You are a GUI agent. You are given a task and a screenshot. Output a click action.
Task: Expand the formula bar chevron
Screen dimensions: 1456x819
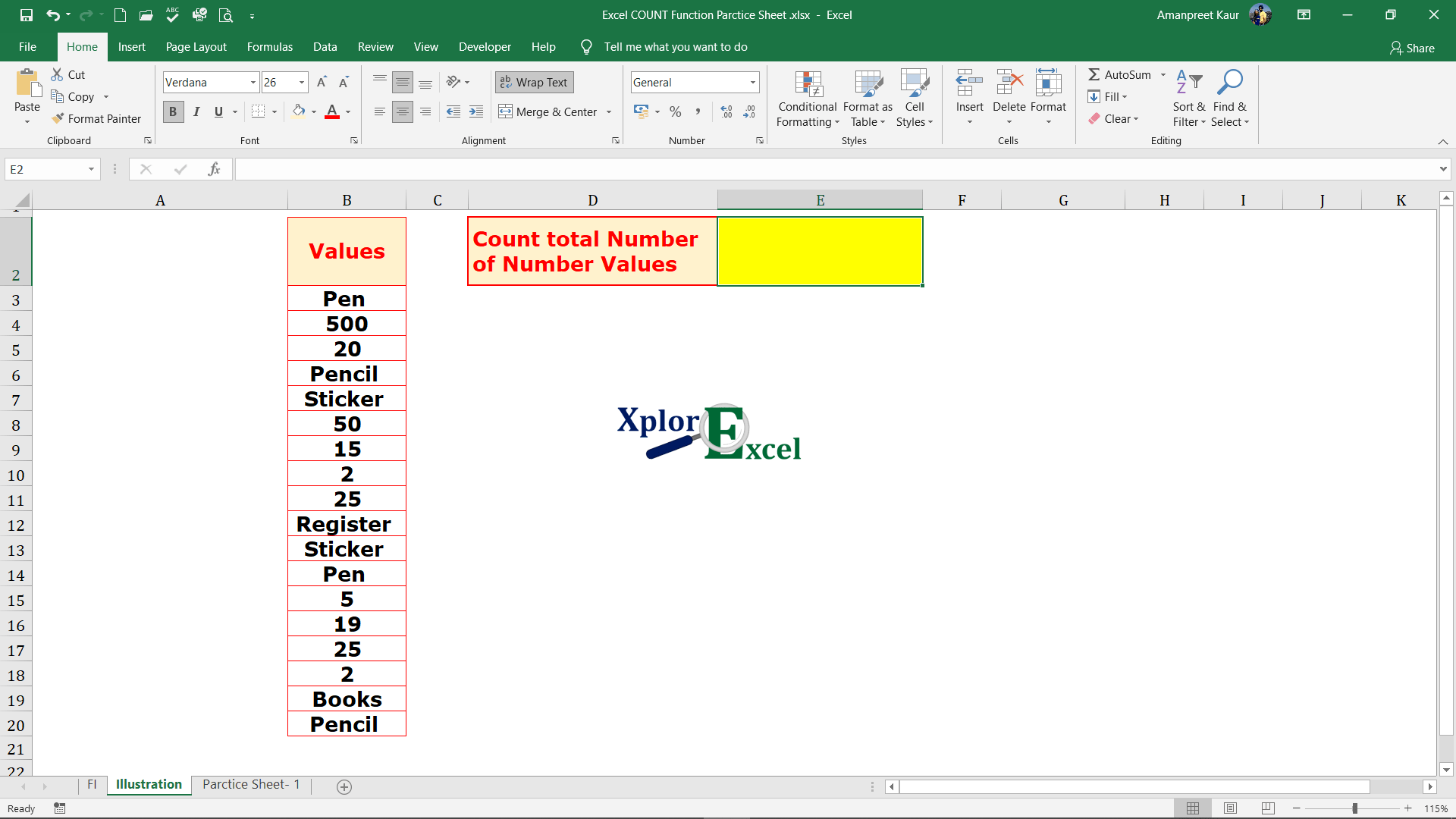coord(1443,169)
